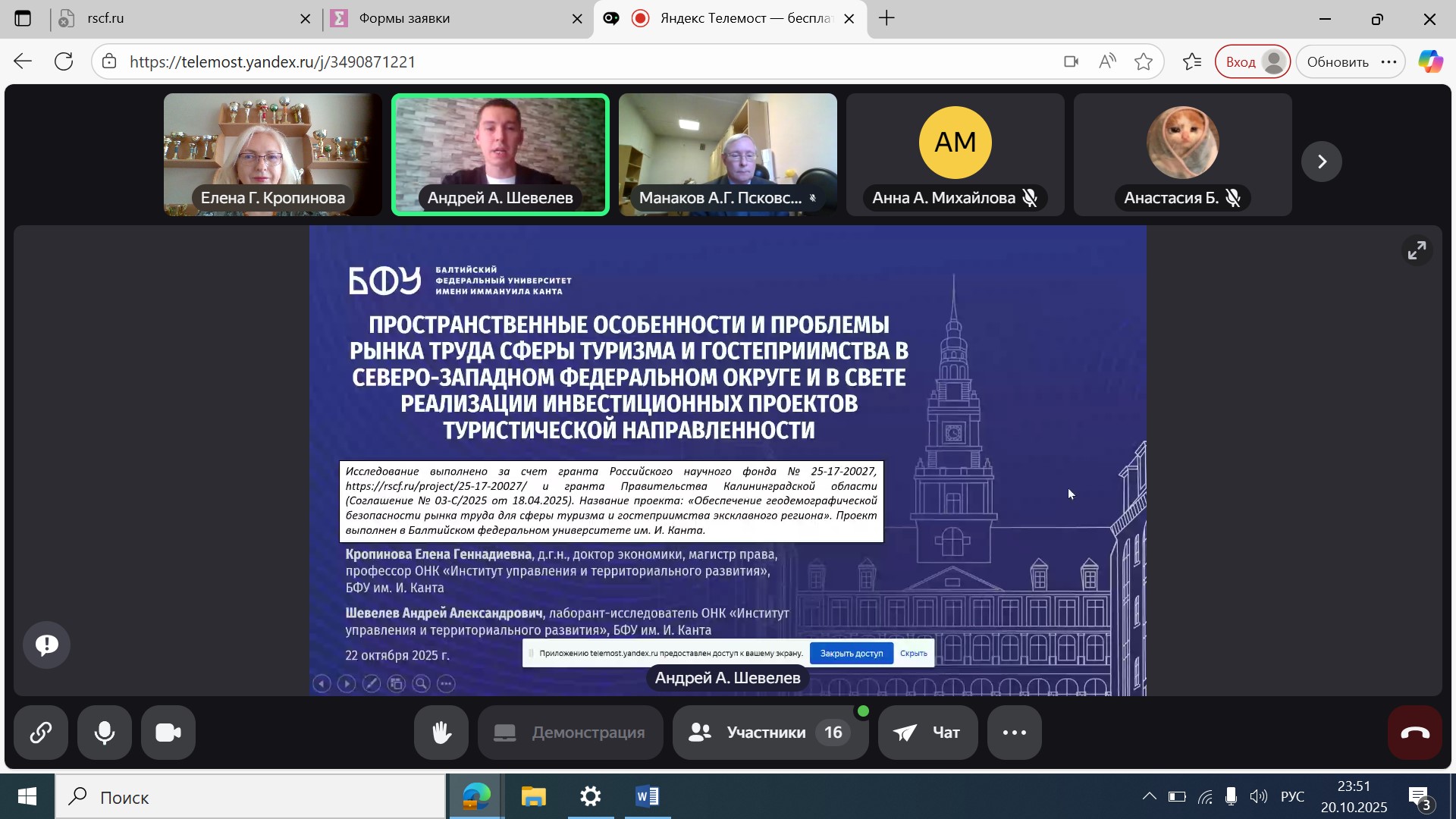This screenshot has width=1456, height=819.
Task: Toggle the microphone button
Action: click(105, 733)
